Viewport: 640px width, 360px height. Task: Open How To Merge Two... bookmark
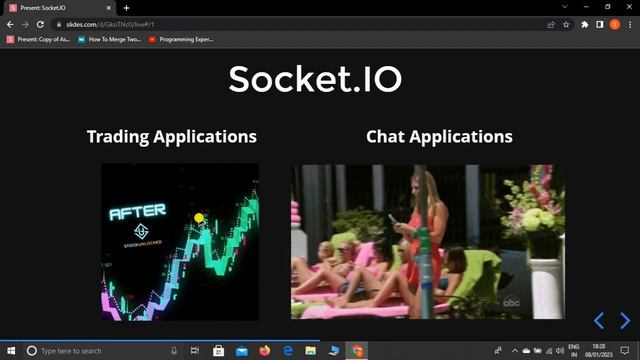[x=109, y=40]
